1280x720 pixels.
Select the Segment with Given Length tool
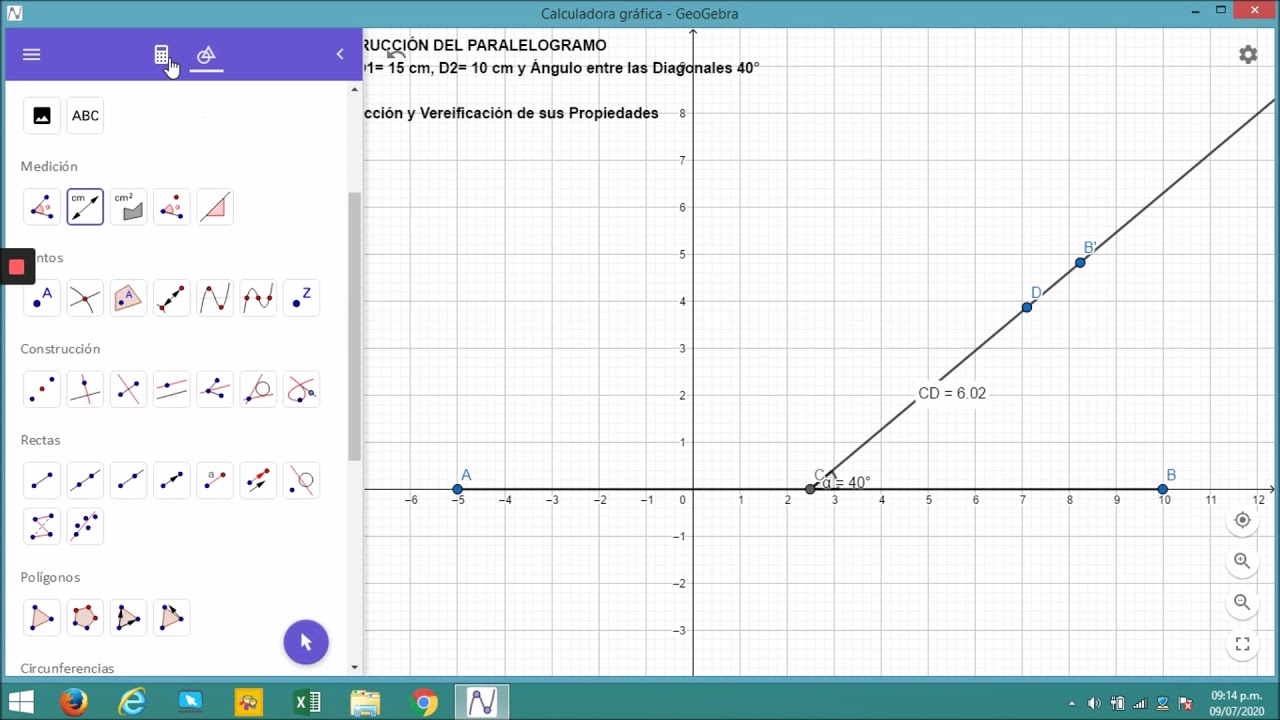click(x=214, y=481)
